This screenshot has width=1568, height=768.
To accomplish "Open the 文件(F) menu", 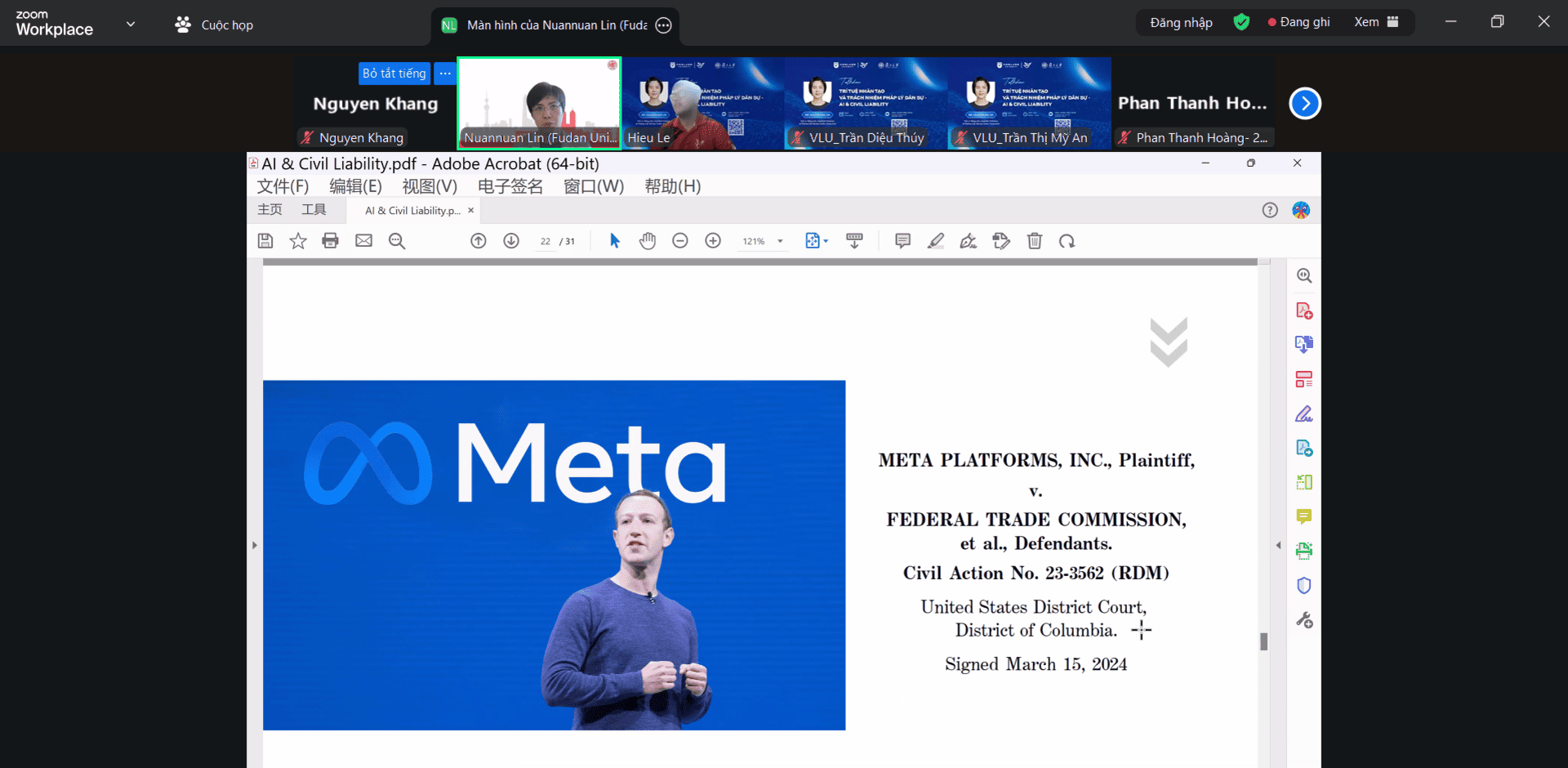I will coord(283,186).
